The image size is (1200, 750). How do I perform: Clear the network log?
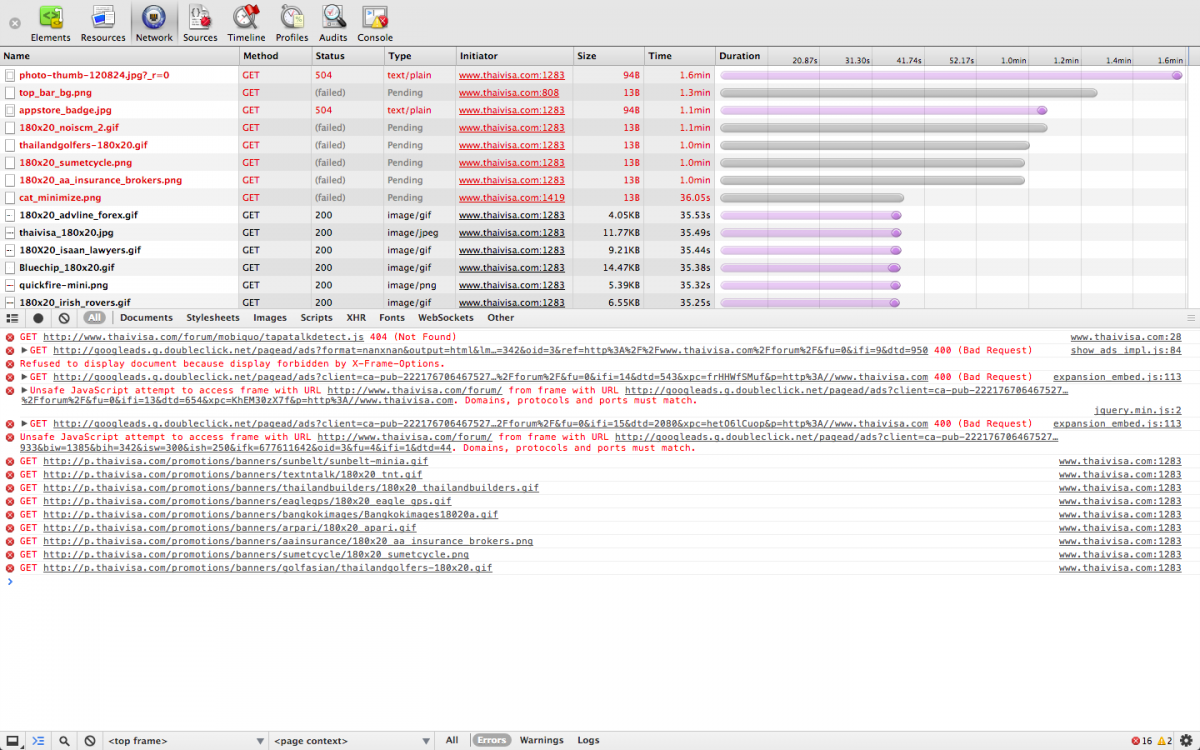(x=64, y=318)
